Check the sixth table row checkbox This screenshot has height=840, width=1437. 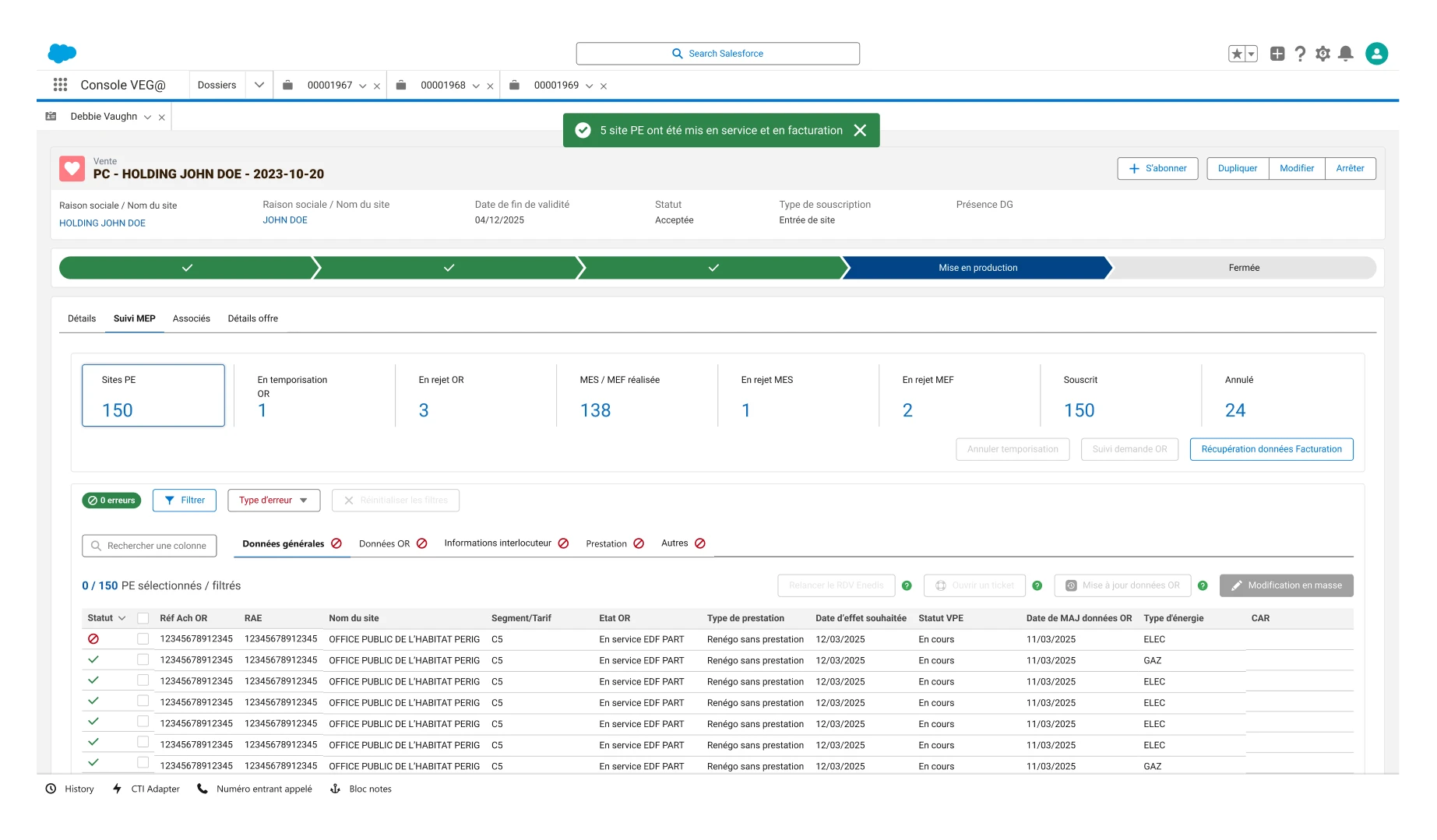click(x=143, y=742)
